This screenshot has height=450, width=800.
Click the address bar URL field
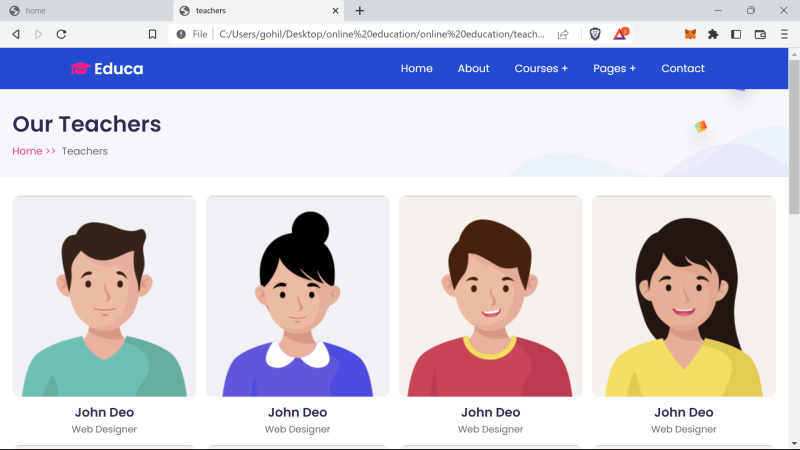(382, 34)
